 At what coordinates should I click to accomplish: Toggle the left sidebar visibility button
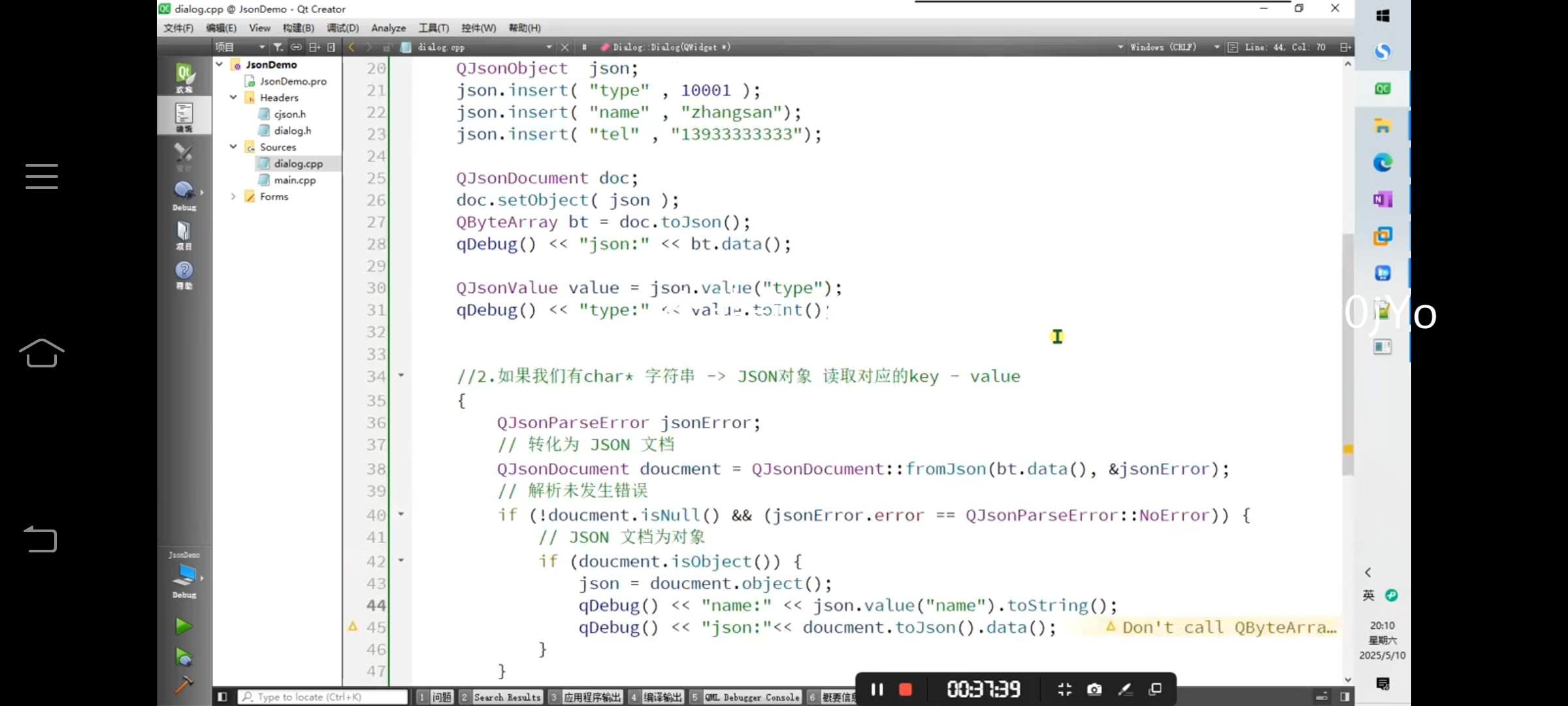[222, 697]
